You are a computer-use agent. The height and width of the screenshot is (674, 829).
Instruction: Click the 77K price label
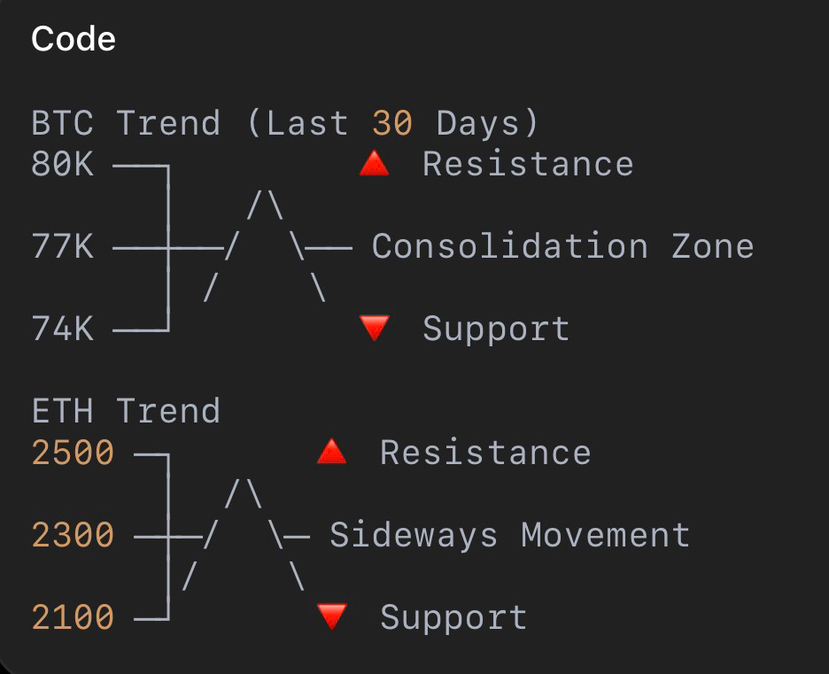[x=62, y=246]
